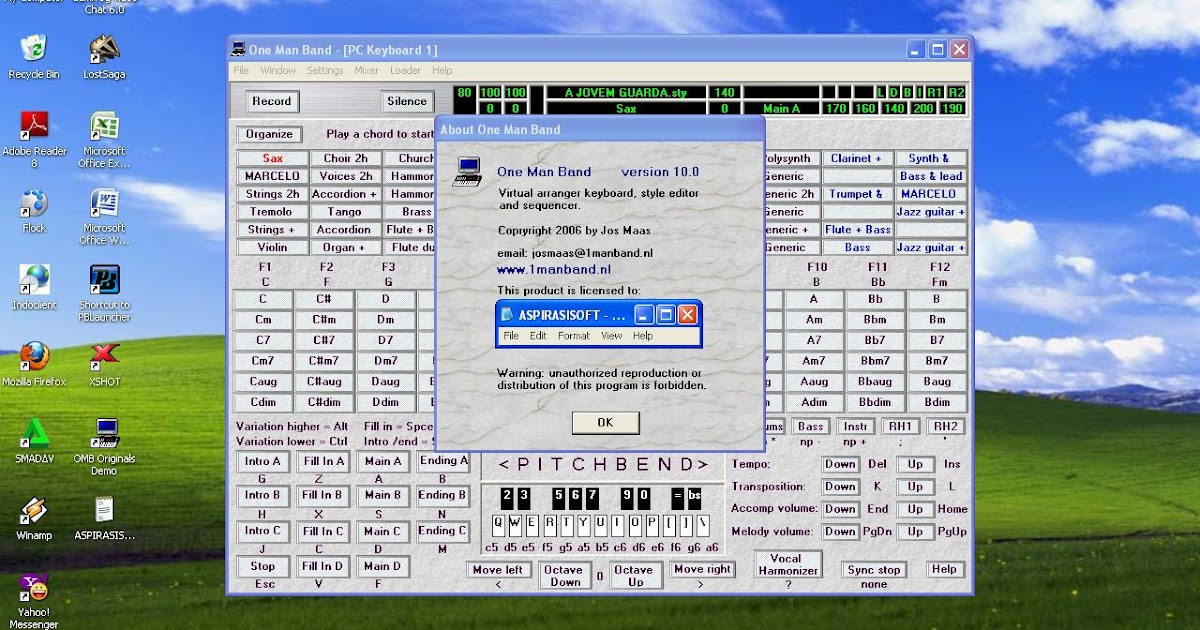Click the Organize button

click(269, 134)
